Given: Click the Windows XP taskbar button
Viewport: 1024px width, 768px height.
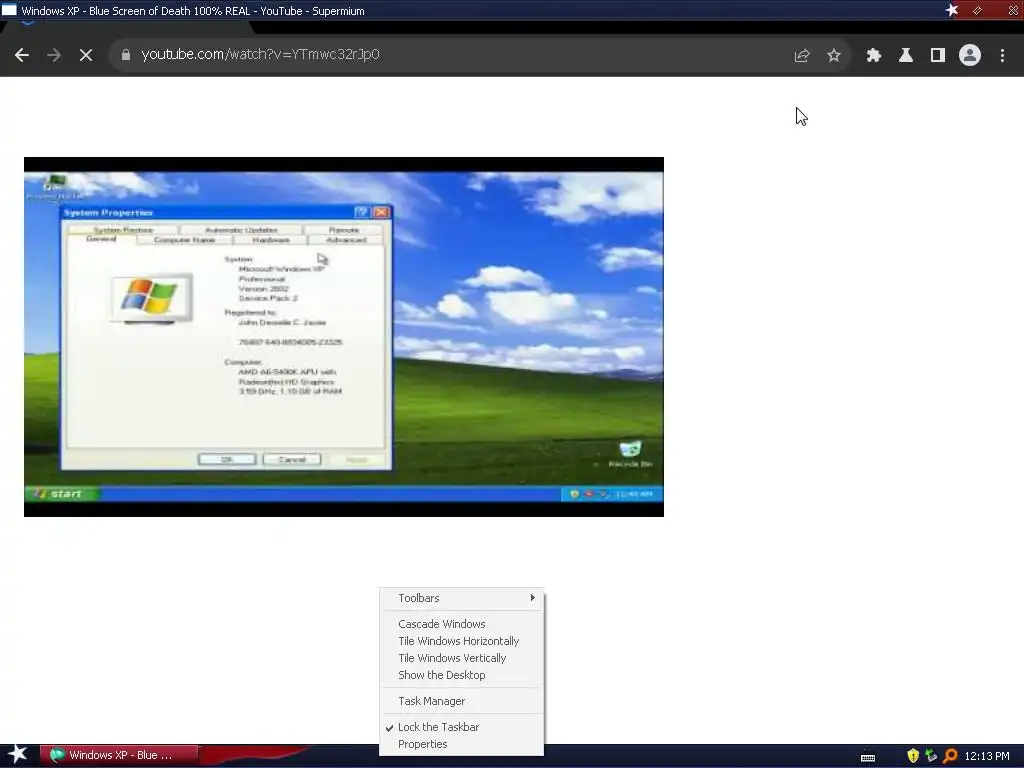Looking at the screenshot, I should coord(119,755).
